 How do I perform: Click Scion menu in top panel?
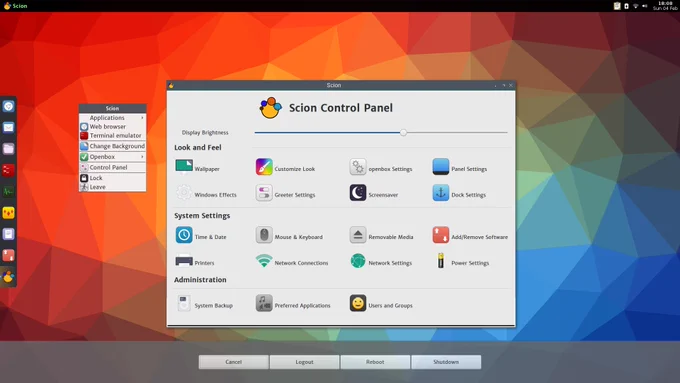16,6
